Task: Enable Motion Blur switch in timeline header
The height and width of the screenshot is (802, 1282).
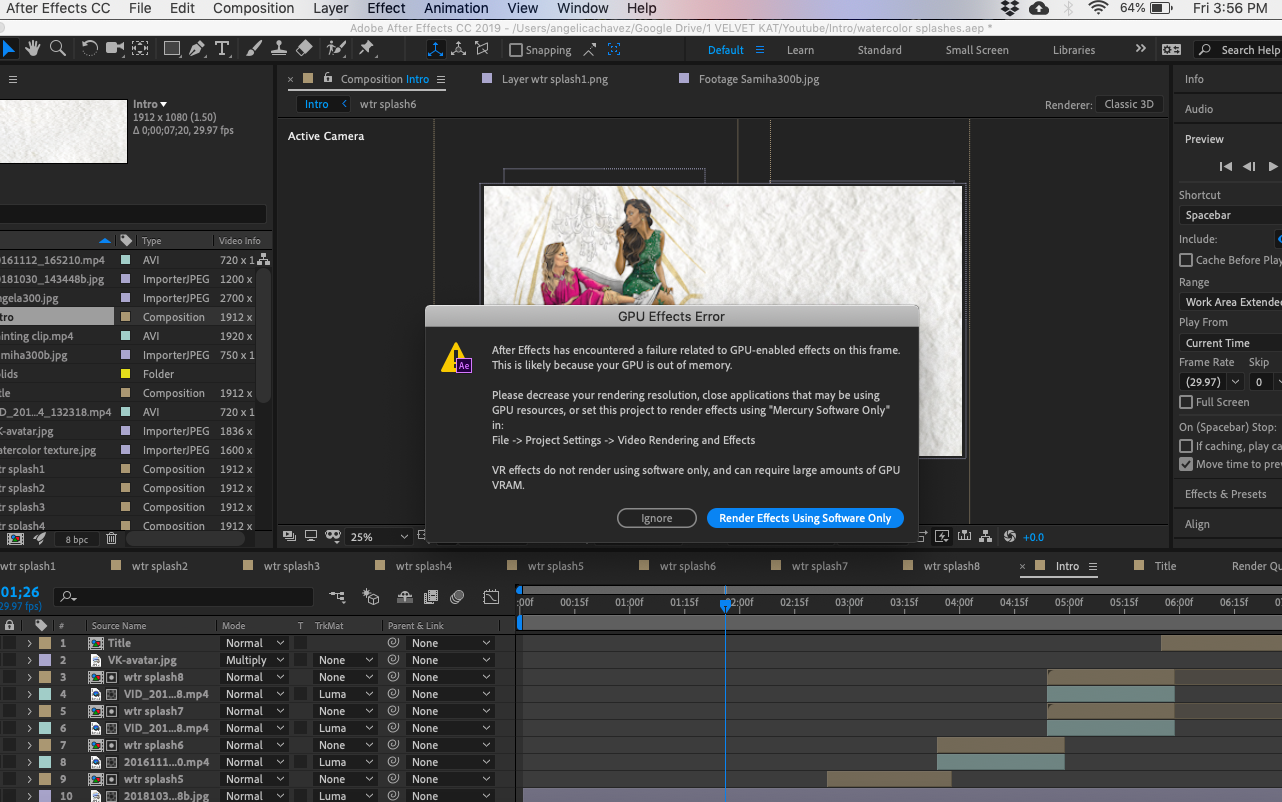Action: click(457, 597)
